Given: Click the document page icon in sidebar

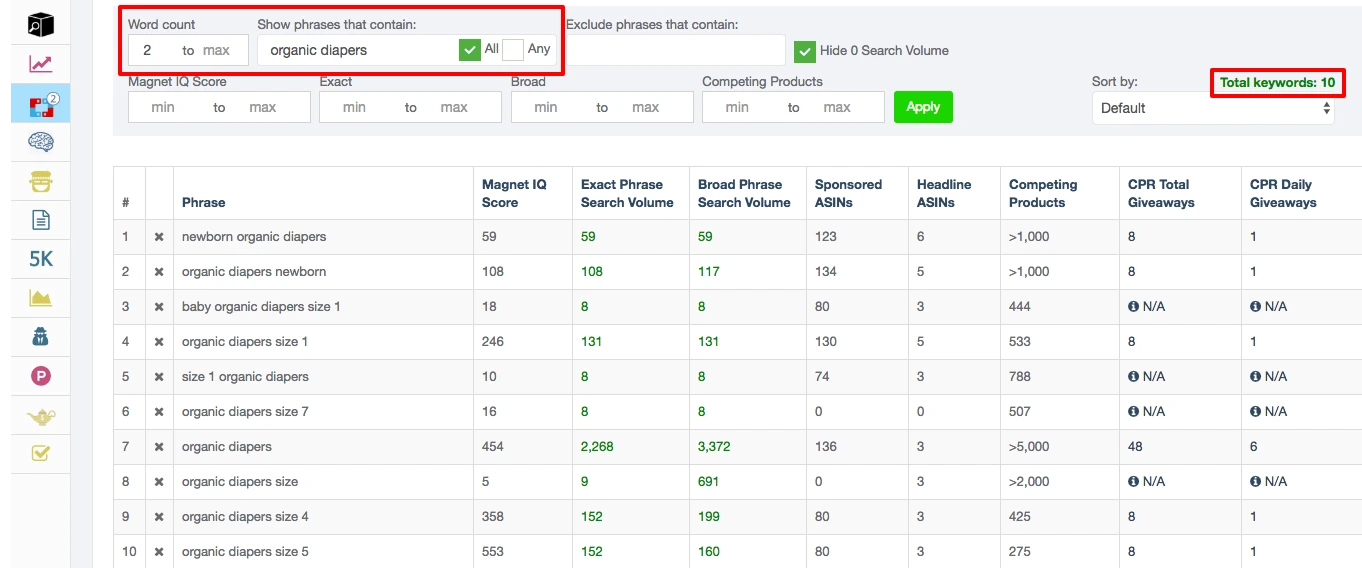Looking at the screenshot, I should coord(41,220).
